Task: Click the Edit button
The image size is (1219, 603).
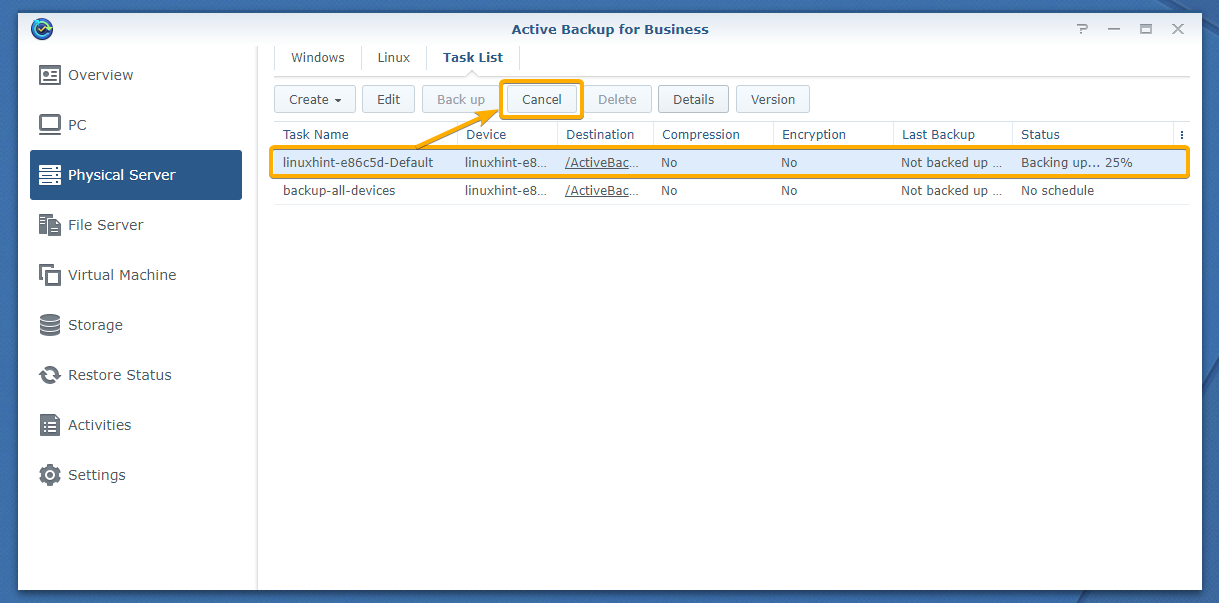Action: pyautogui.click(x=388, y=99)
